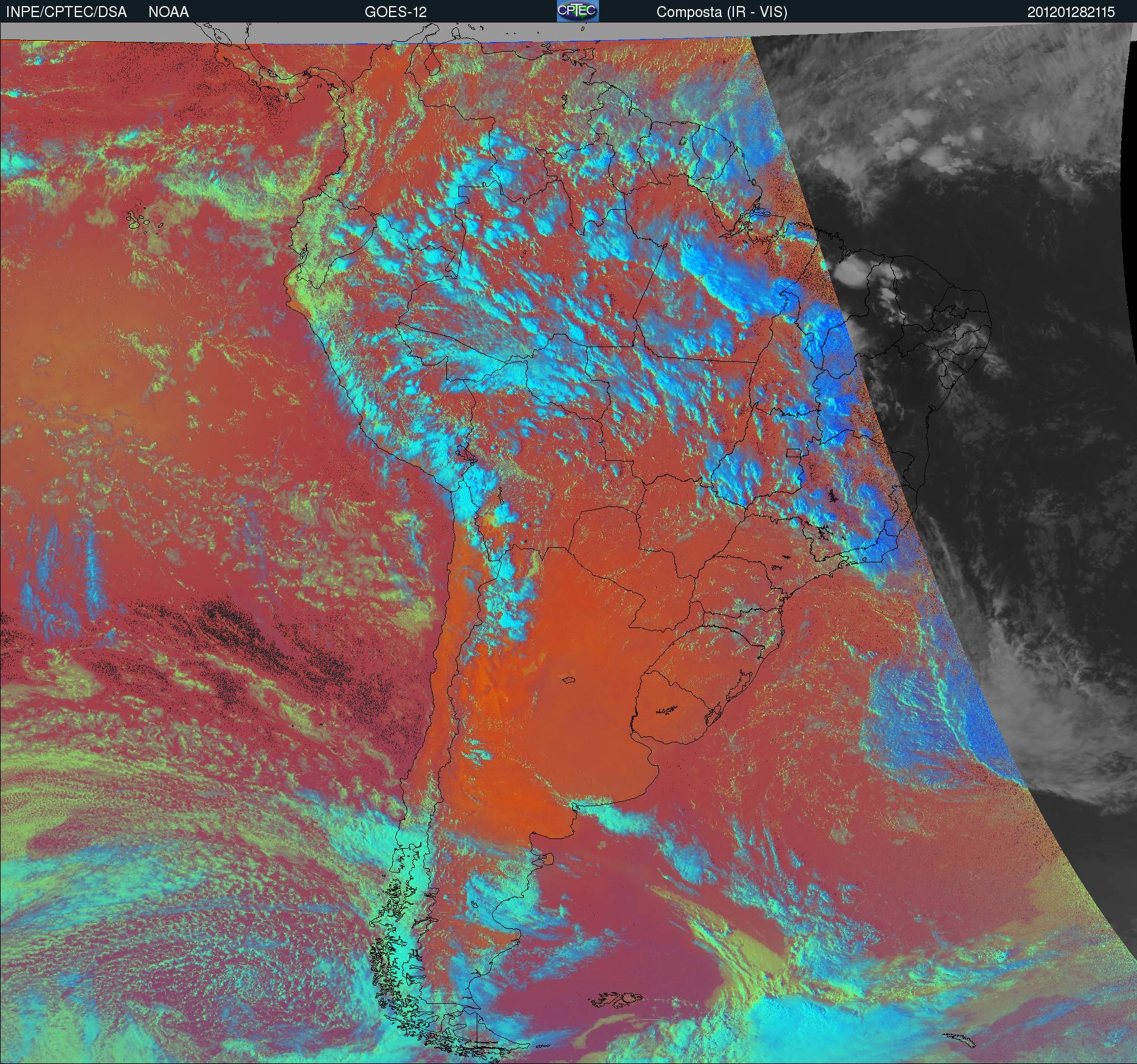The height and width of the screenshot is (1064, 1137).
Task: Select the INPE/CPTEC/DSA header text
Action: [x=66, y=12]
